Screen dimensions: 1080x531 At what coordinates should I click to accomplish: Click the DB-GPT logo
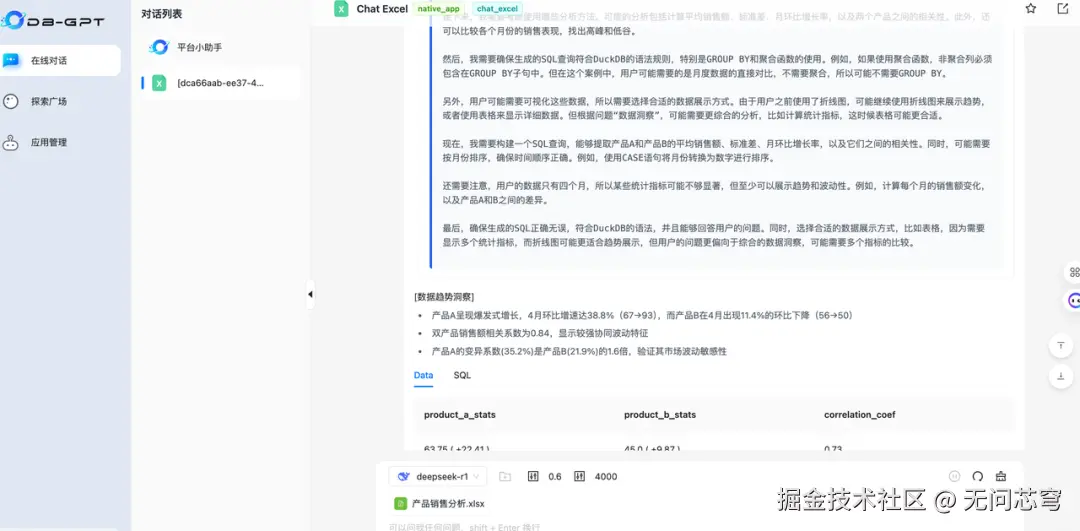pyautogui.click(x=52, y=21)
